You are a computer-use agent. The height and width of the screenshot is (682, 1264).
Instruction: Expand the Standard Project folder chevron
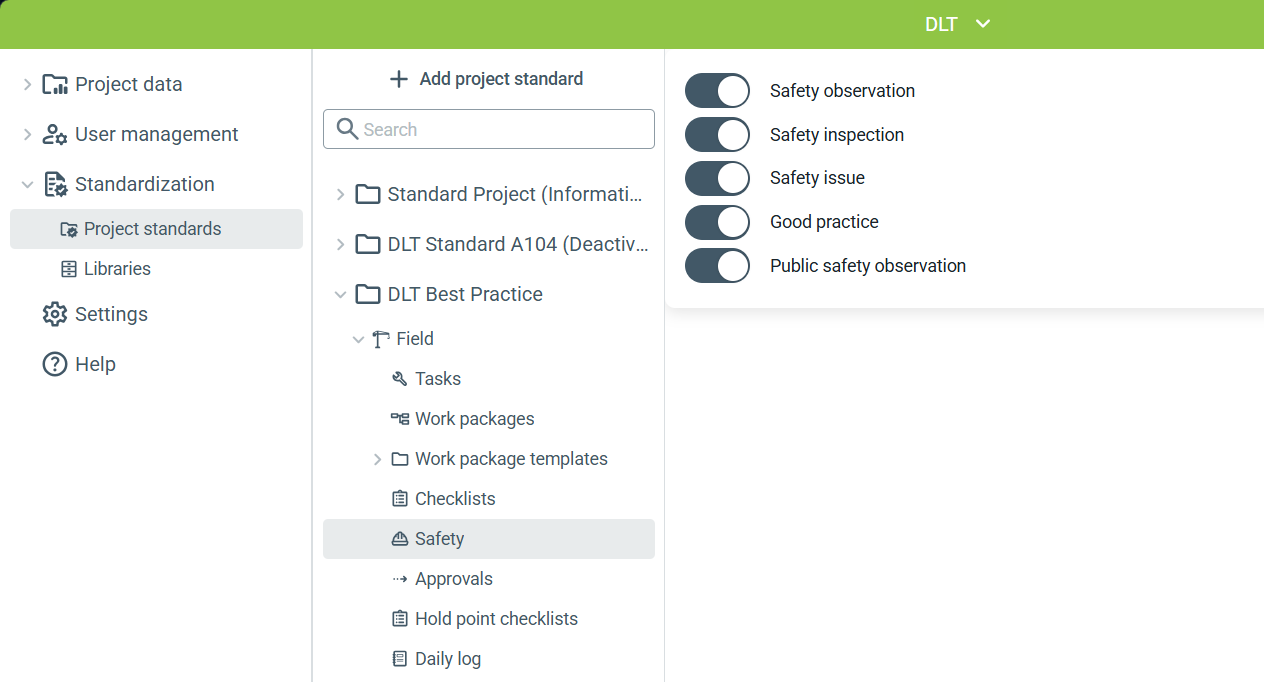(x=340, y=194)
